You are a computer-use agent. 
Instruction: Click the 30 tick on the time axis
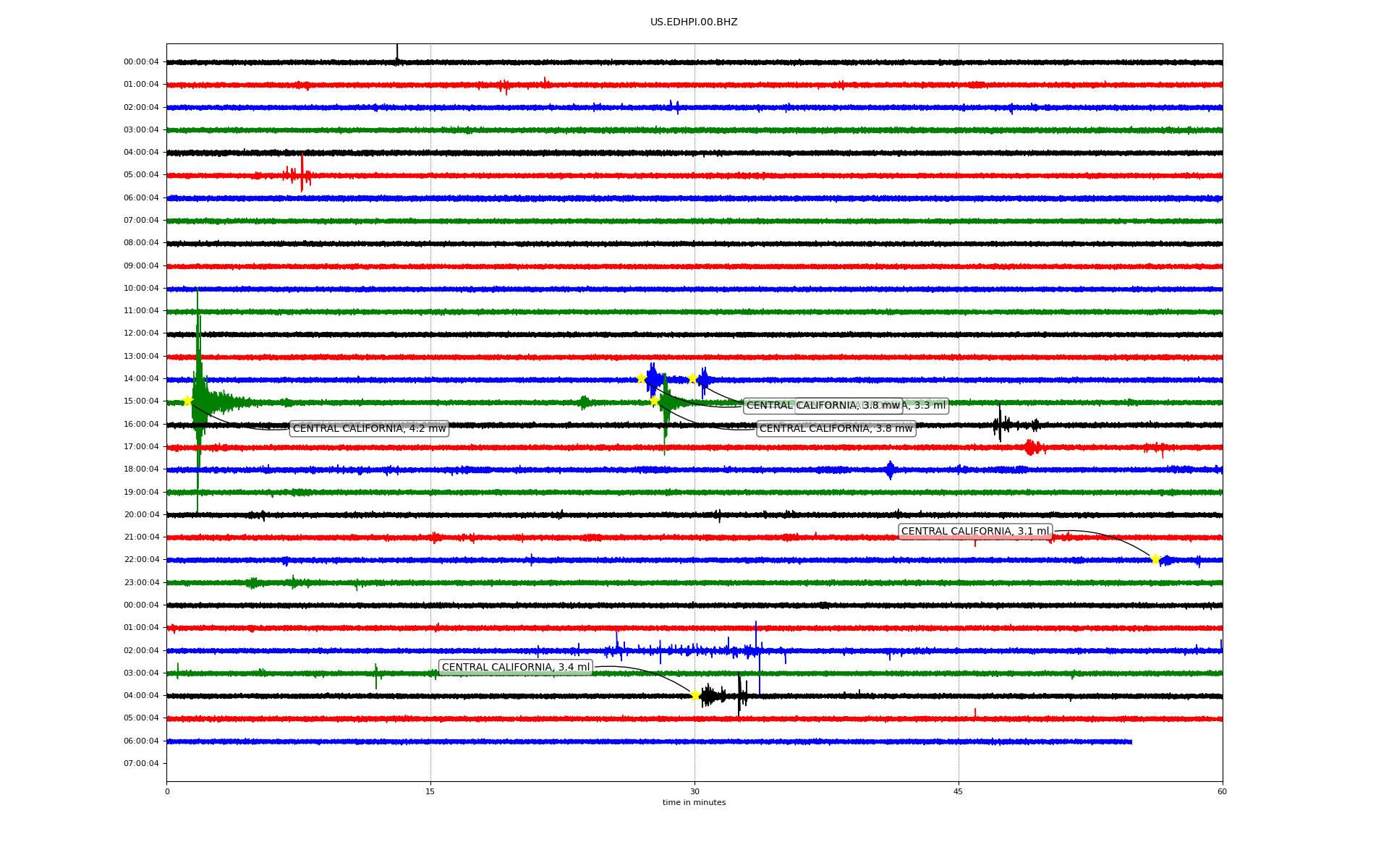coord(694,791)
